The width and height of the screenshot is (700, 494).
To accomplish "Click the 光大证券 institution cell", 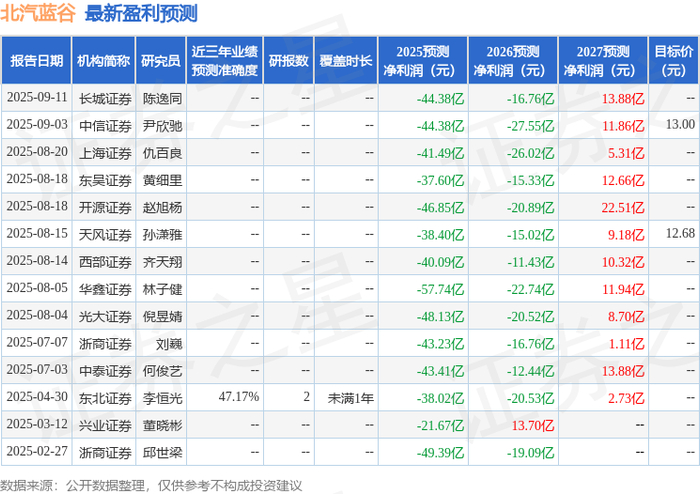I will point(105,316).
